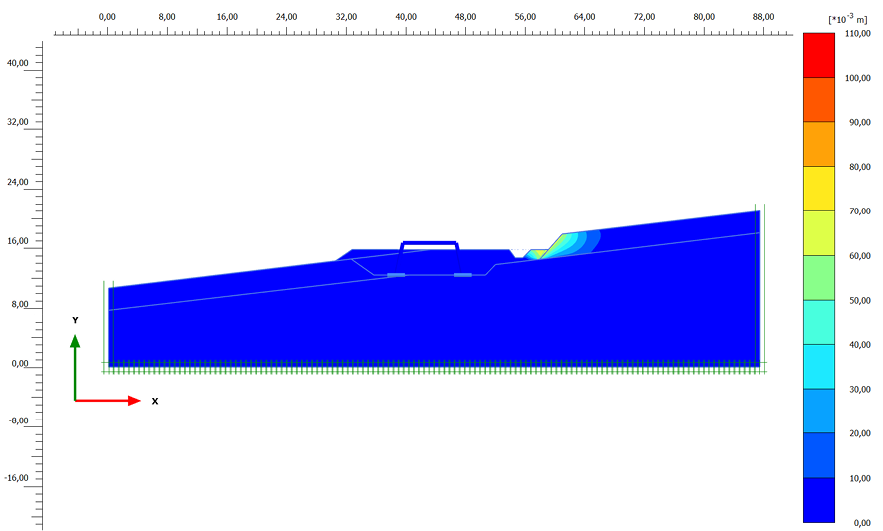Pick the yellow-green 60–70 legend band

pyautogui.click(x=819, y=233)
